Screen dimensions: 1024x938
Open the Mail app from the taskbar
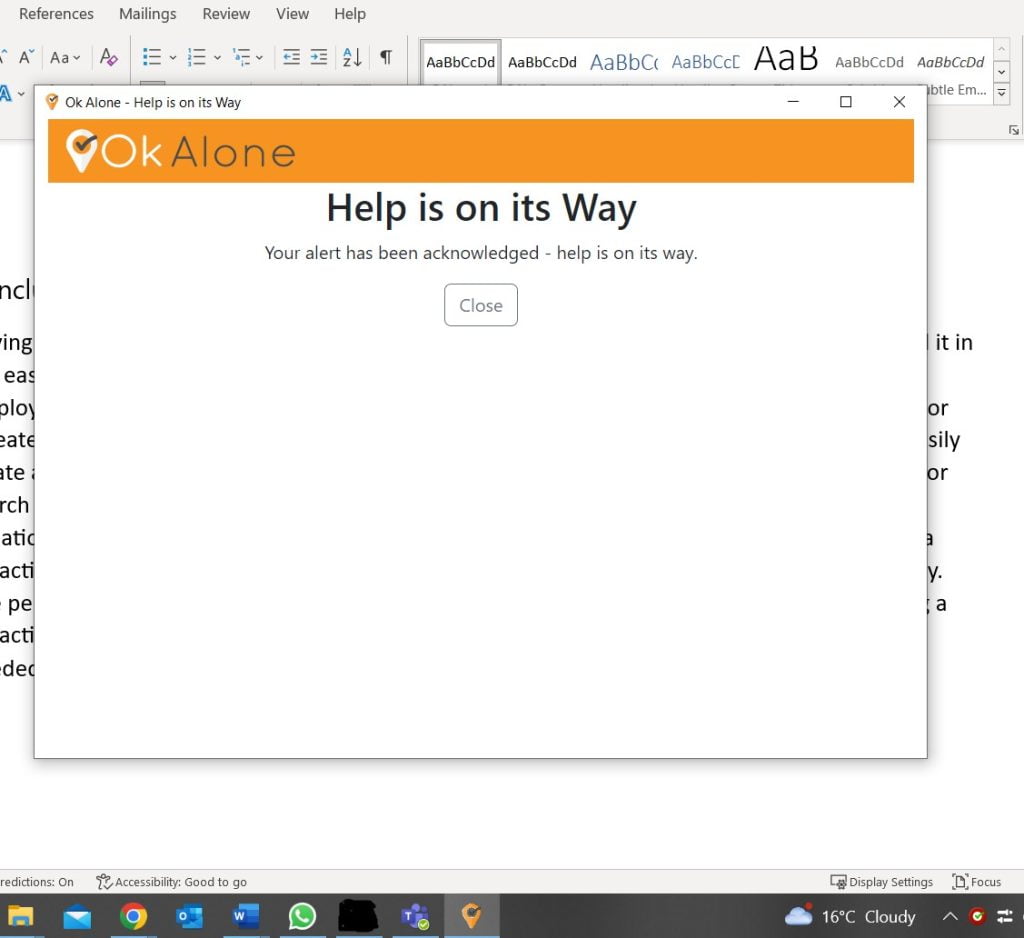click(x=77, y=916)
